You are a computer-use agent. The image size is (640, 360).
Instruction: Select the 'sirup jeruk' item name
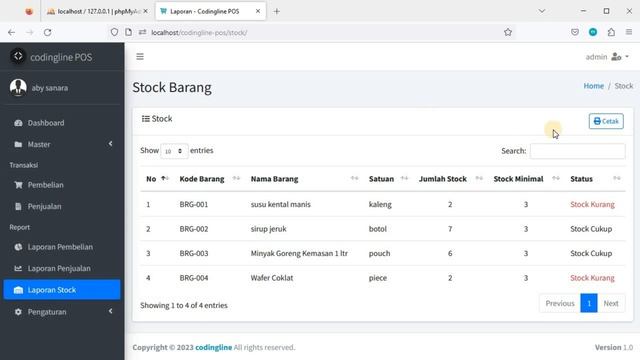coord(269,229)
